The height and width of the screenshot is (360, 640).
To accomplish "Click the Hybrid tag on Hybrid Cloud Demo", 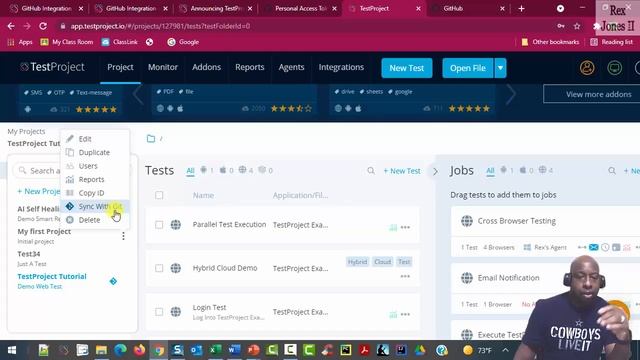I will click(x=357, y=262).
